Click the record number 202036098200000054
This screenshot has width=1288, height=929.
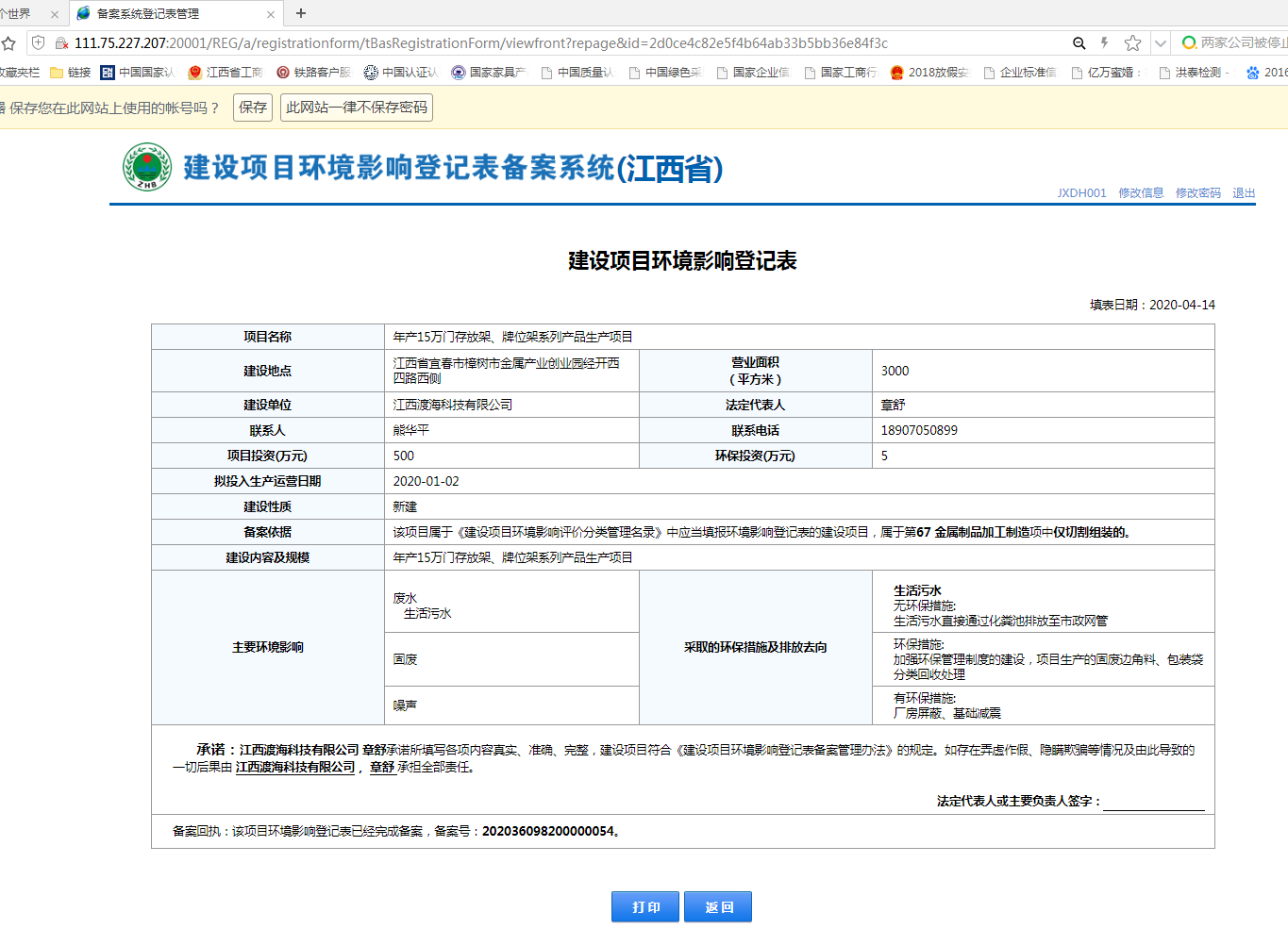click(x=548, y=831)
